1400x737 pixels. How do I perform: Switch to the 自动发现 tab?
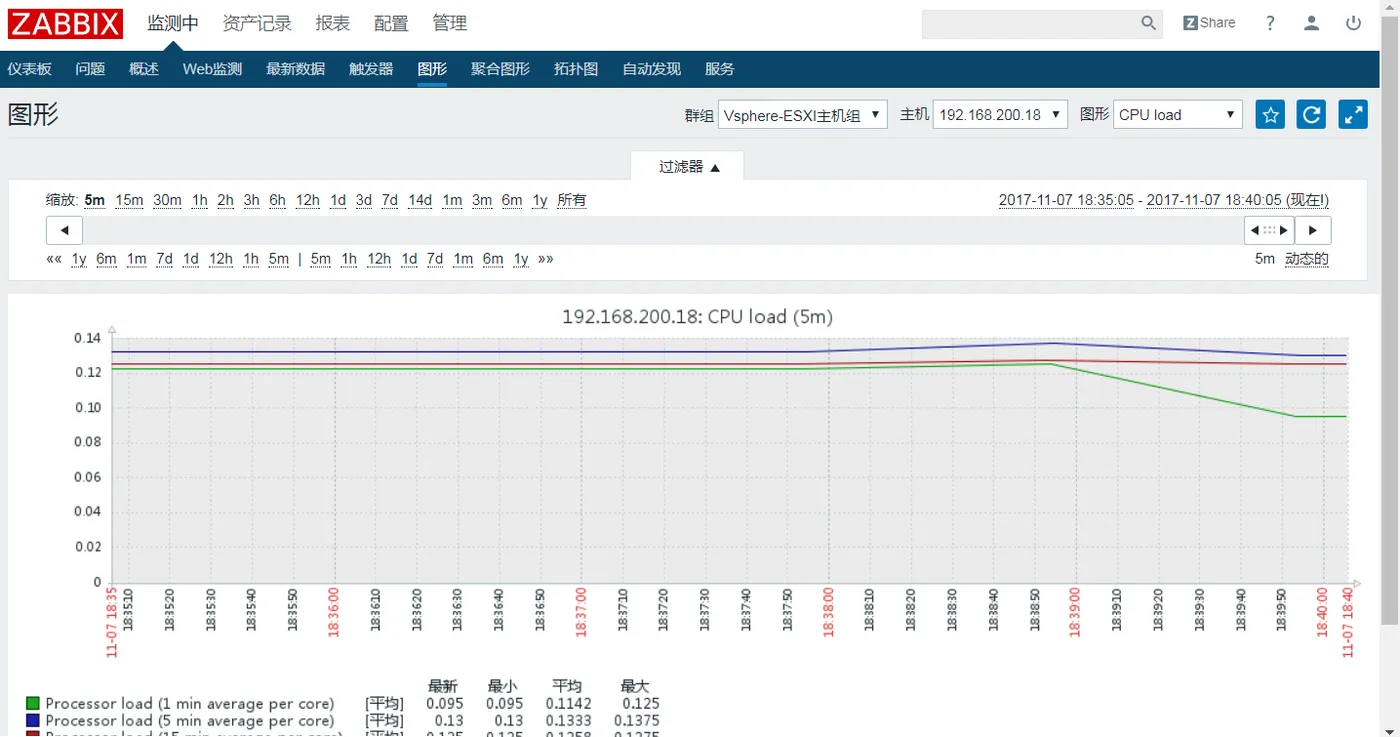point(651,69)
